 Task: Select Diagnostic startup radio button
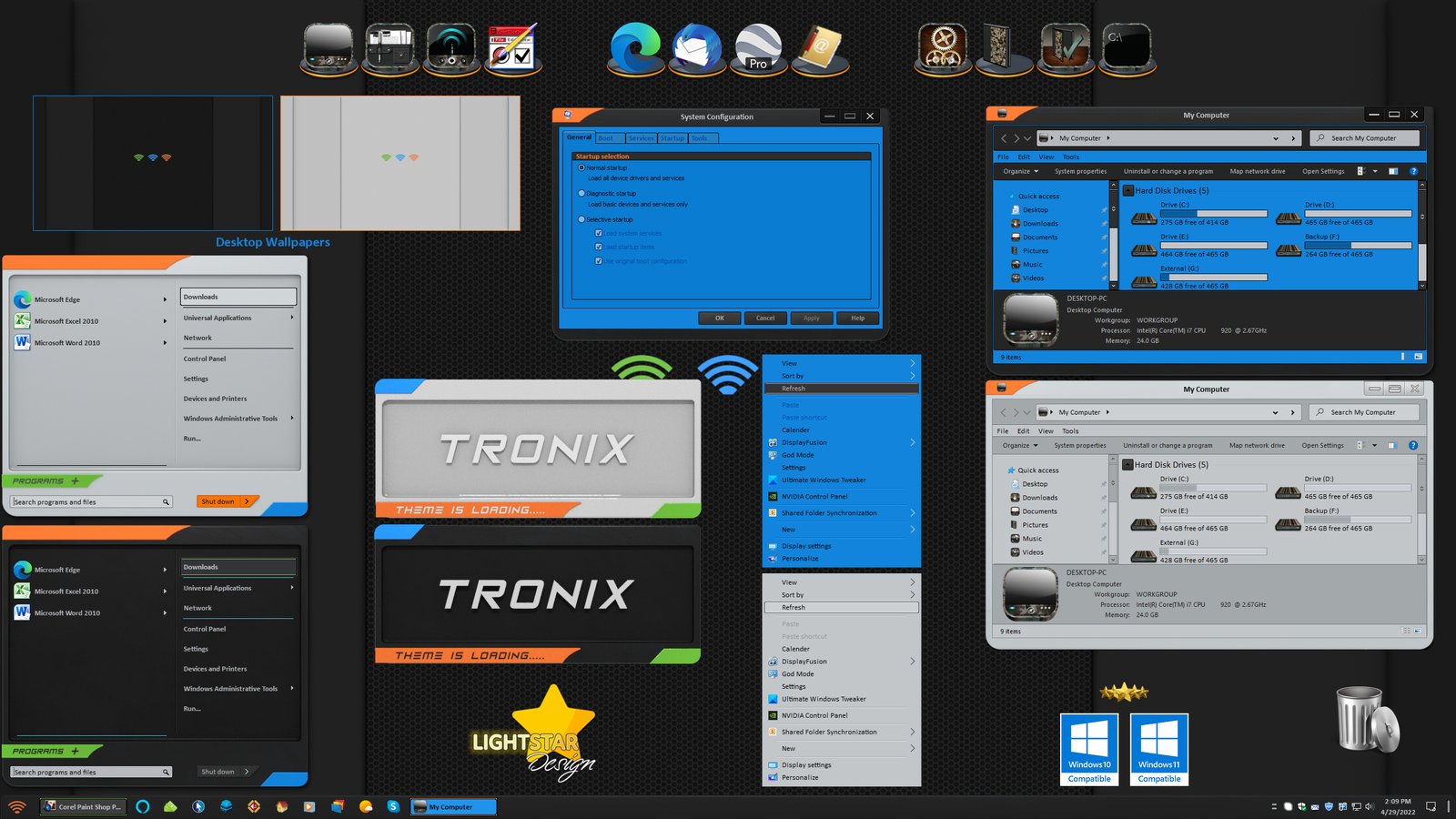[581, 193]
